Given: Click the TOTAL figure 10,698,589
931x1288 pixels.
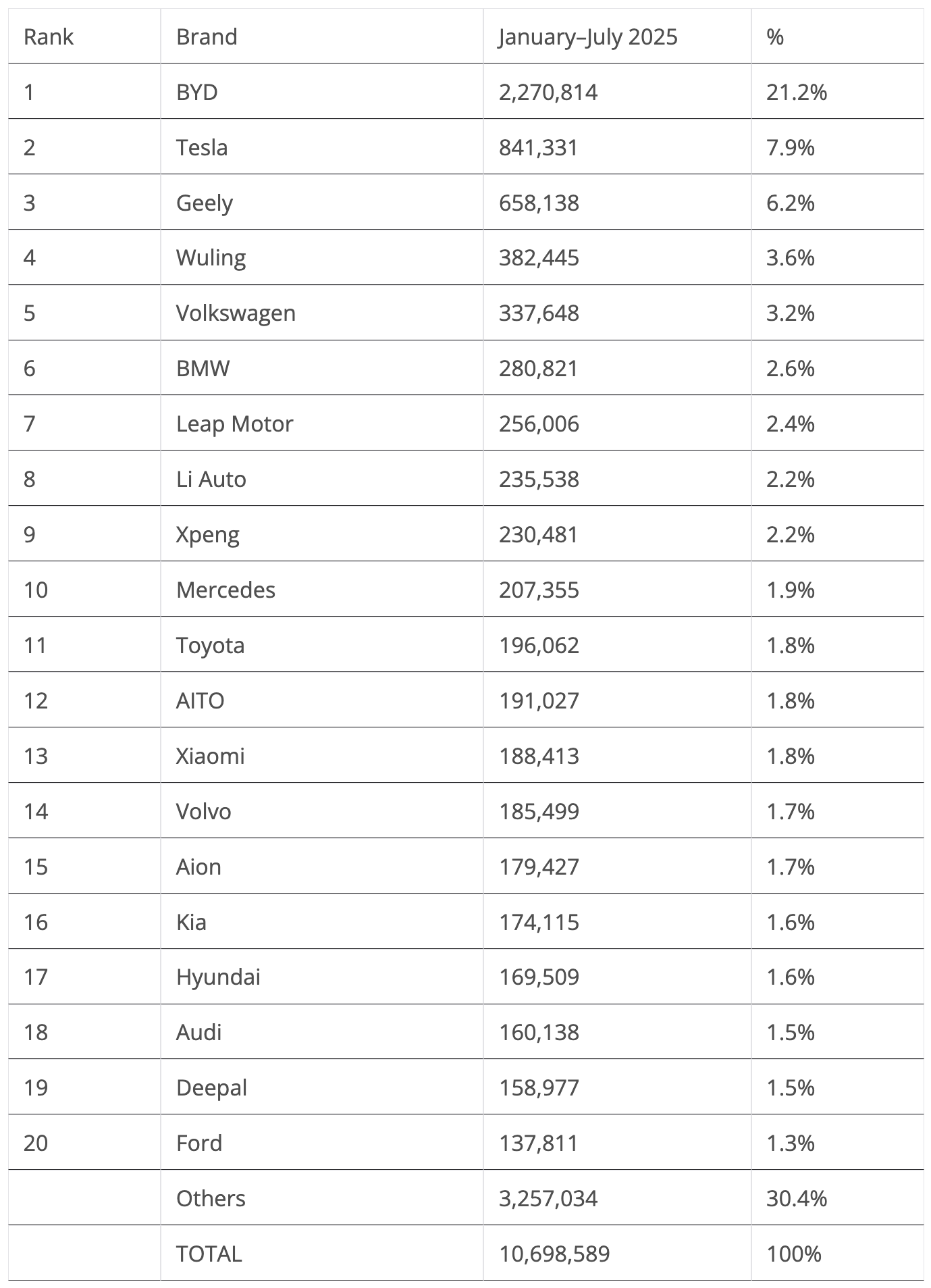Looking at the screenshot, I should 554,1254.
